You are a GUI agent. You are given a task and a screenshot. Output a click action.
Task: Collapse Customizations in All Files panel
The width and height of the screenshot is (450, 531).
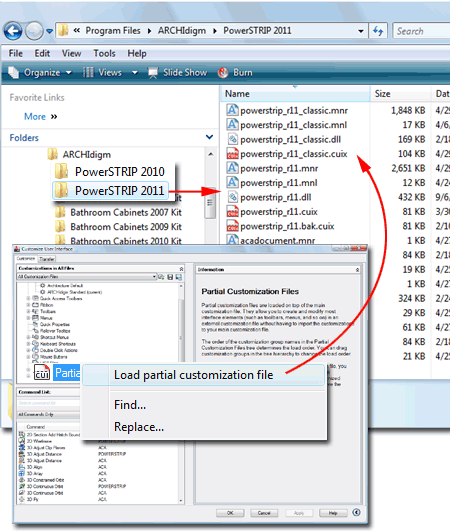[181, 269]
